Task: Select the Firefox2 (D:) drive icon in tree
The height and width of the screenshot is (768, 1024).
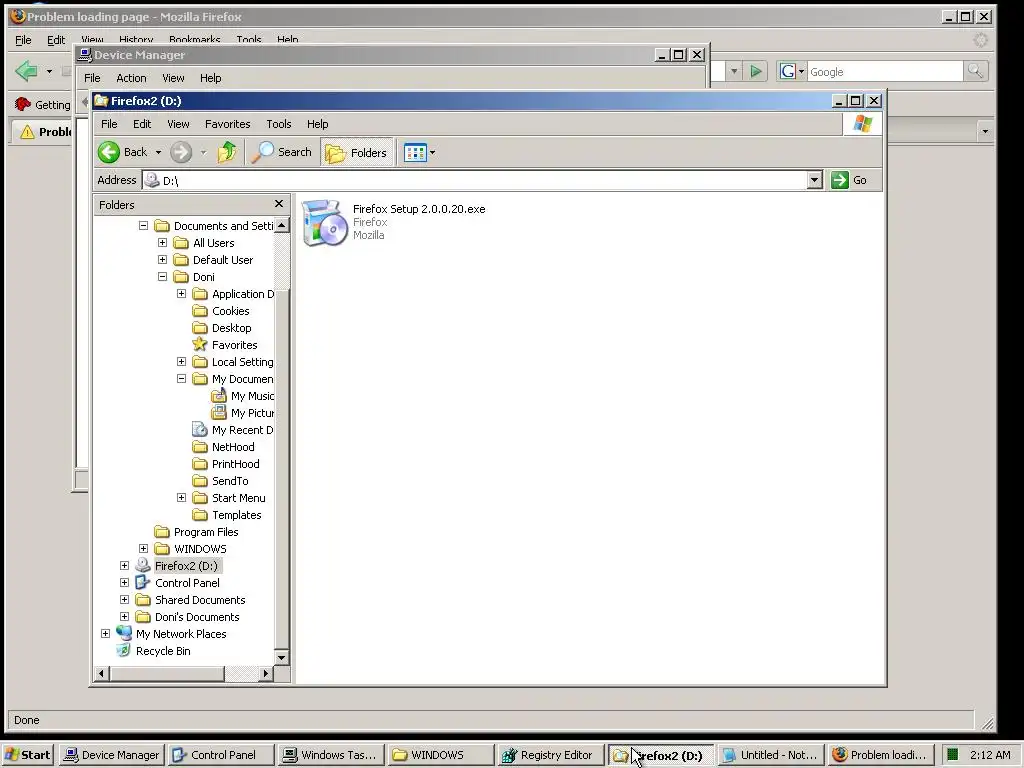Action: (x=143, y=566)
